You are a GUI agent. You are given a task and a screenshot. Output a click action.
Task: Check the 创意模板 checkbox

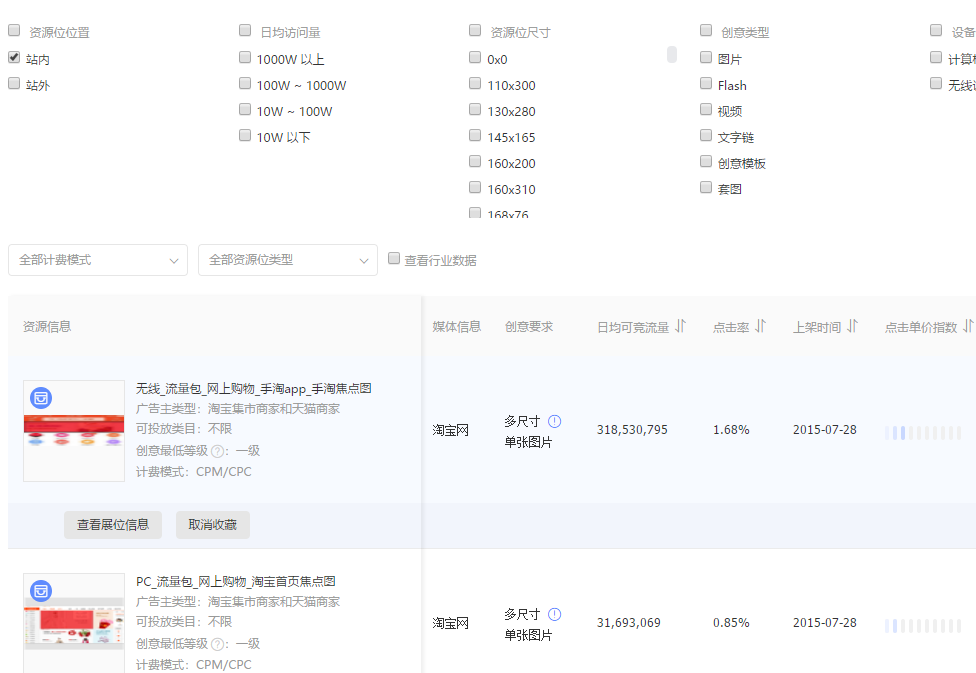706,162
